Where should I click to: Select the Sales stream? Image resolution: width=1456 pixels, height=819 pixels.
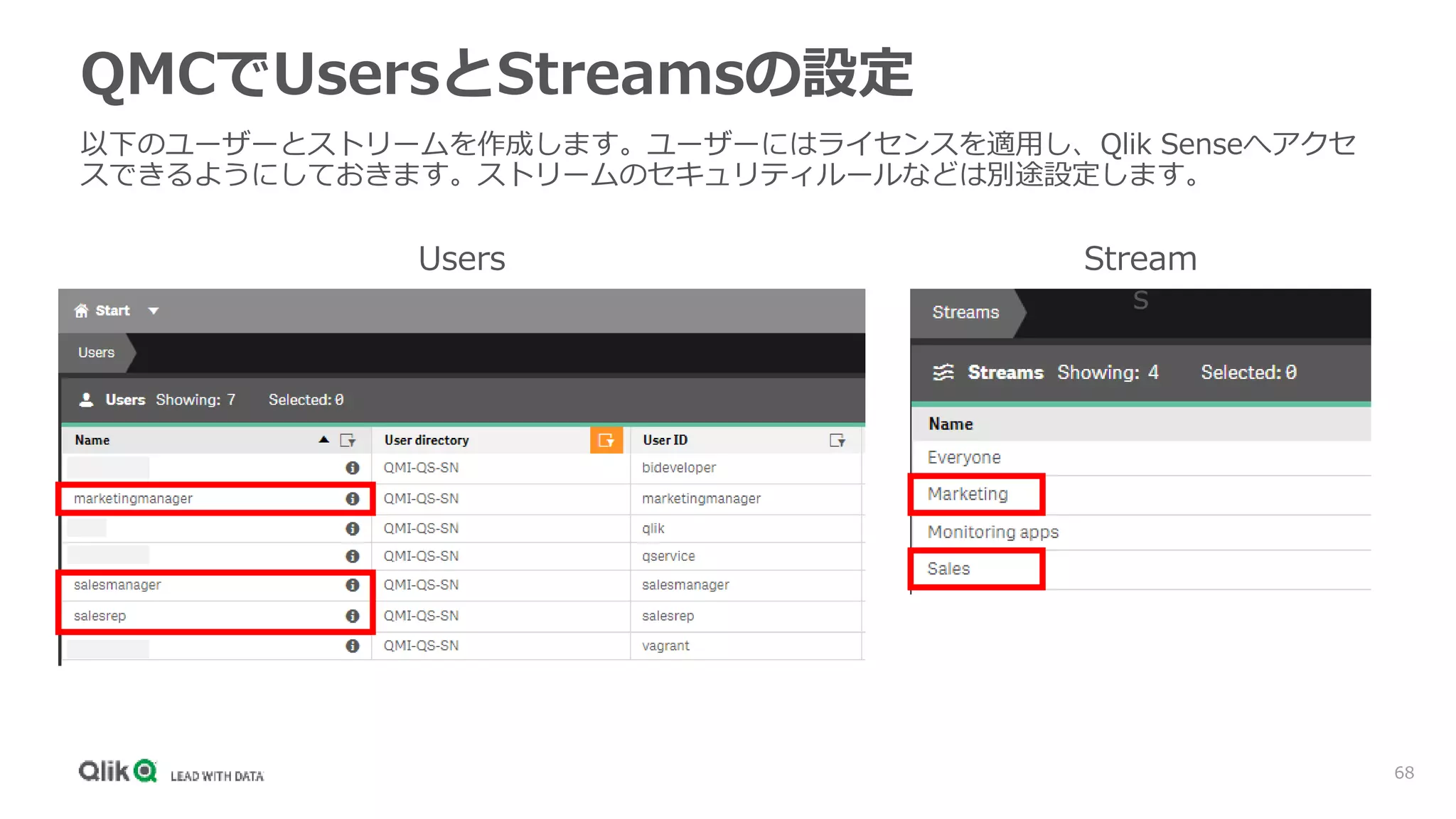(948, 569)
